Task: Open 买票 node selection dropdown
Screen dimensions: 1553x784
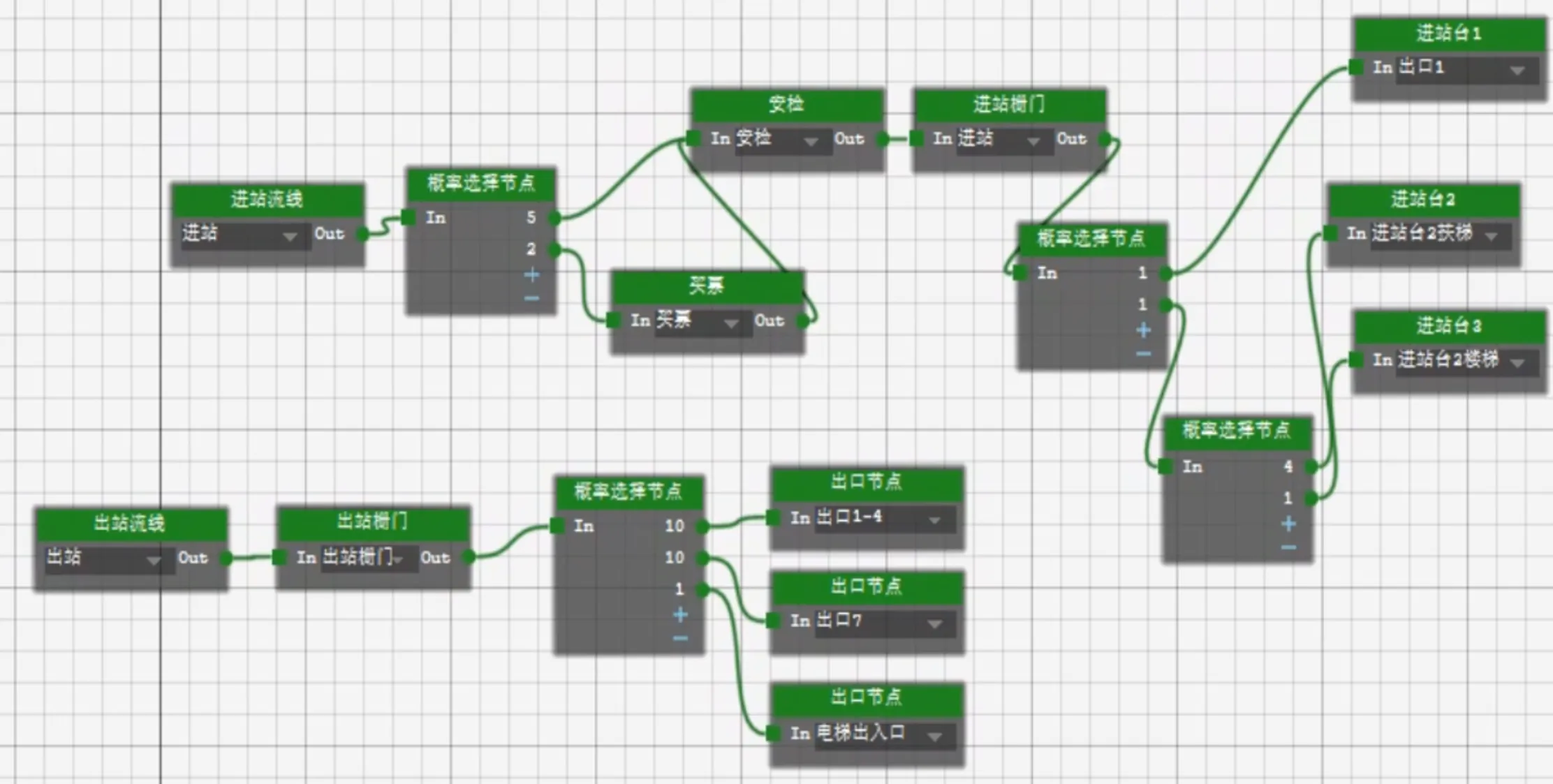Action: coord(730,323)
